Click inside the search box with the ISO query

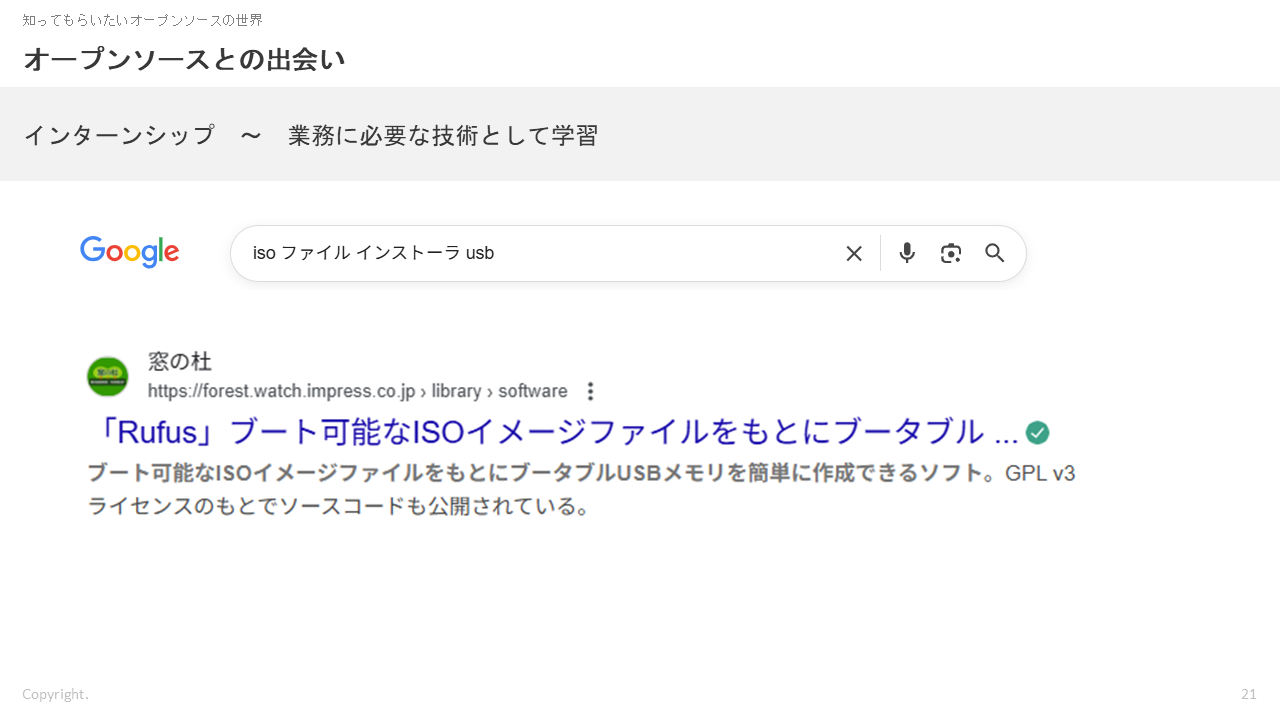(540, 253)
